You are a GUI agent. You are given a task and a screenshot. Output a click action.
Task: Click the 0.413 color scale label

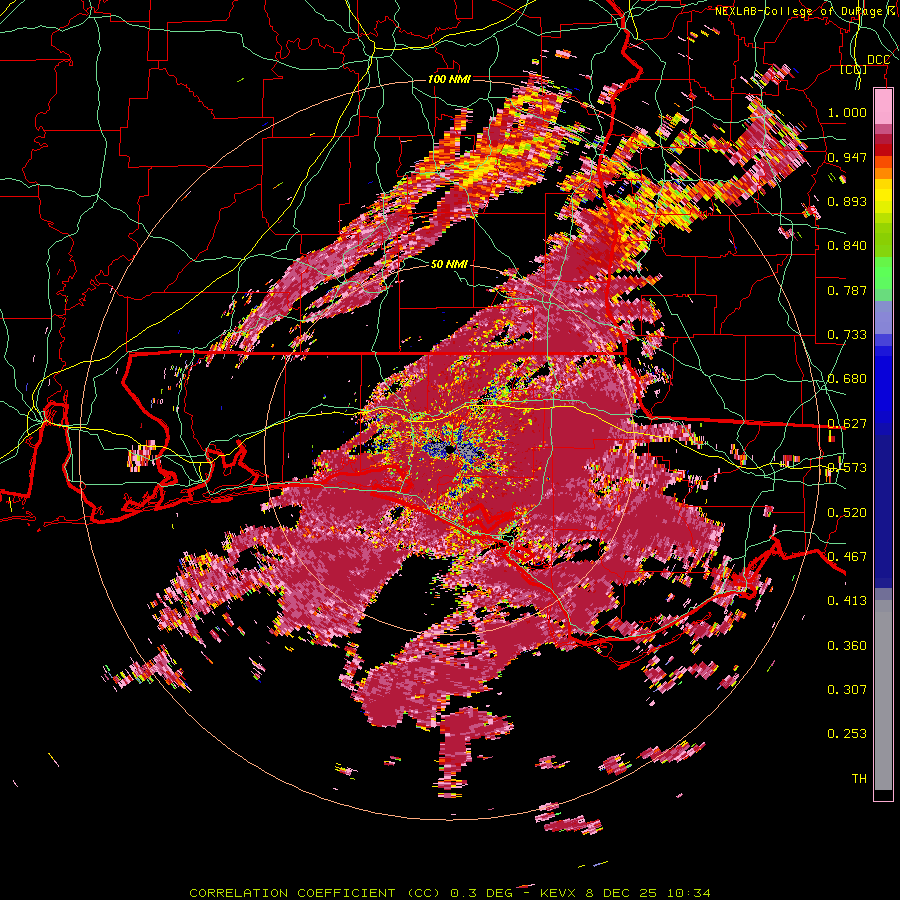847,601
